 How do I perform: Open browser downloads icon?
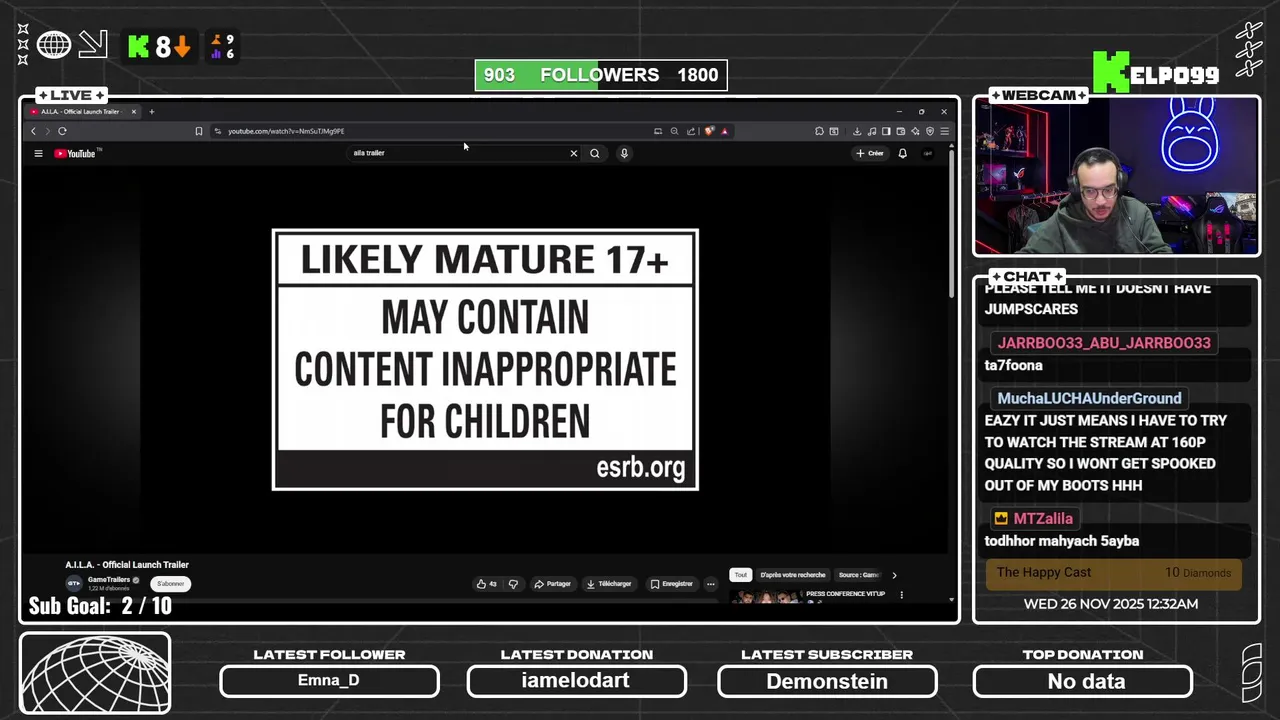857,131
